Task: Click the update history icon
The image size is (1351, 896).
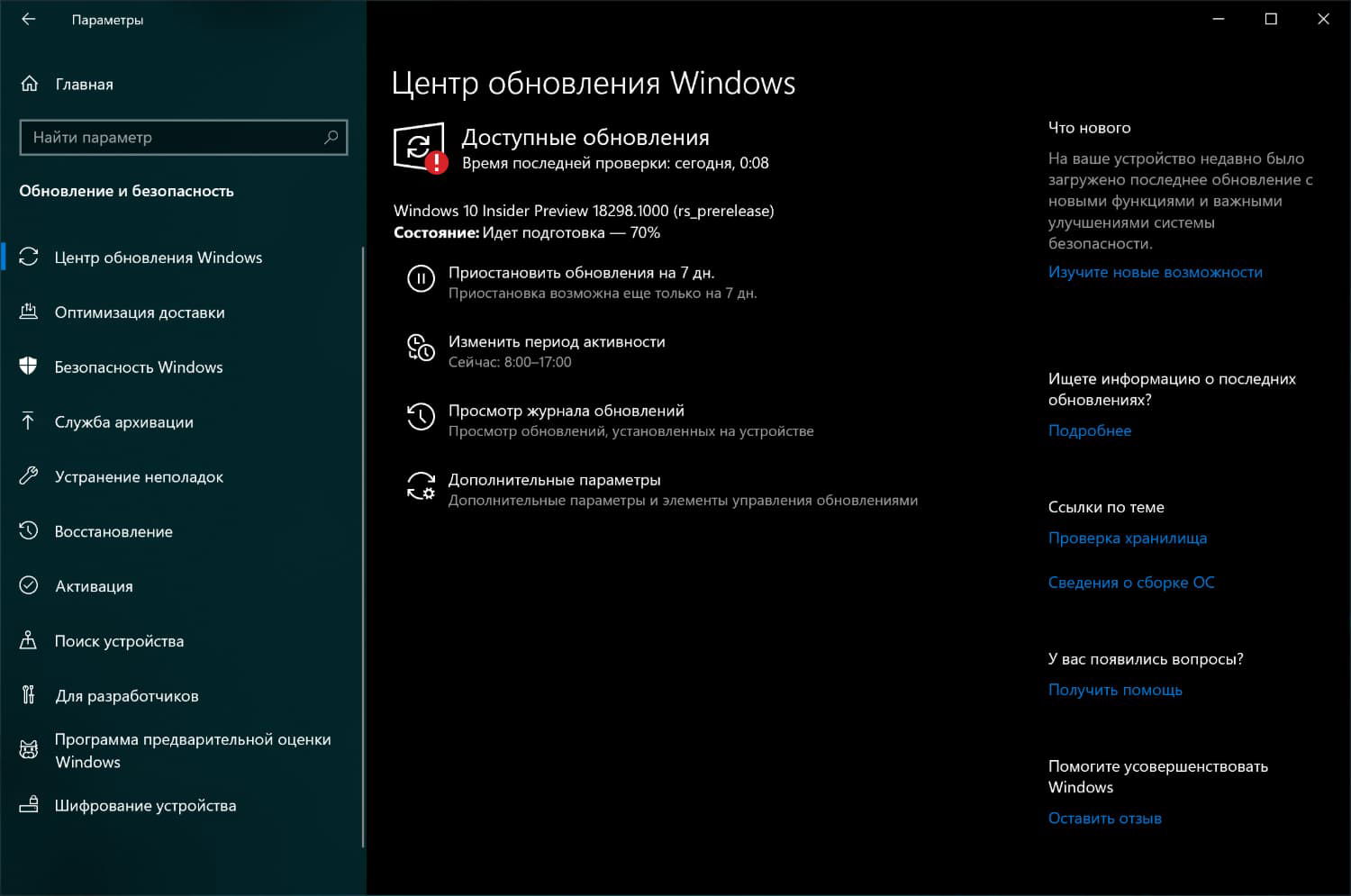Action: tap(421, 417)
